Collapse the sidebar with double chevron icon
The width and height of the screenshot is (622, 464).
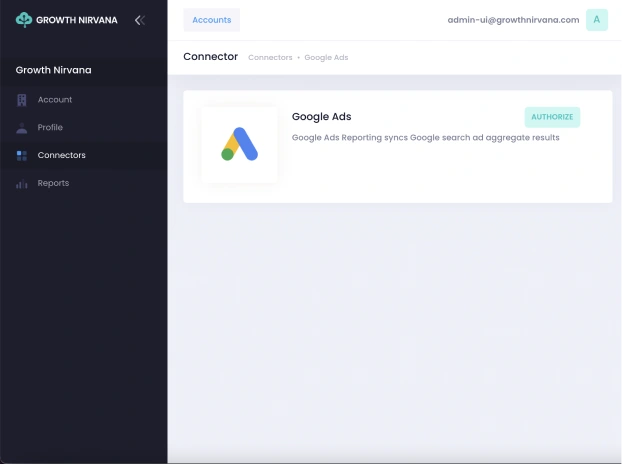click(x=140, y=20)
